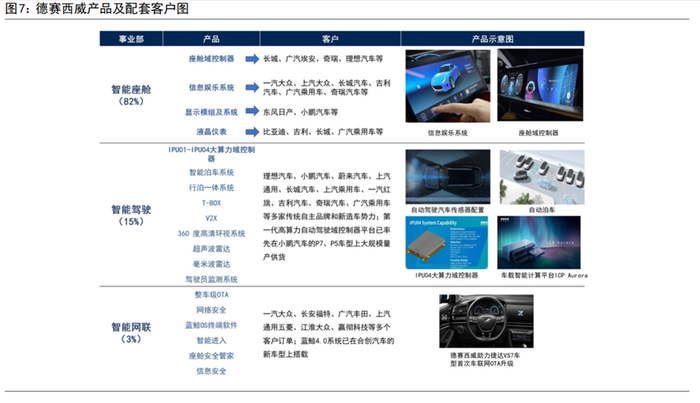Image resolution: width=700 pixels, height=403 pixels.
Task: Click the 德赛西威助力捷达VS7车型 caption
Action: (485, 359)
